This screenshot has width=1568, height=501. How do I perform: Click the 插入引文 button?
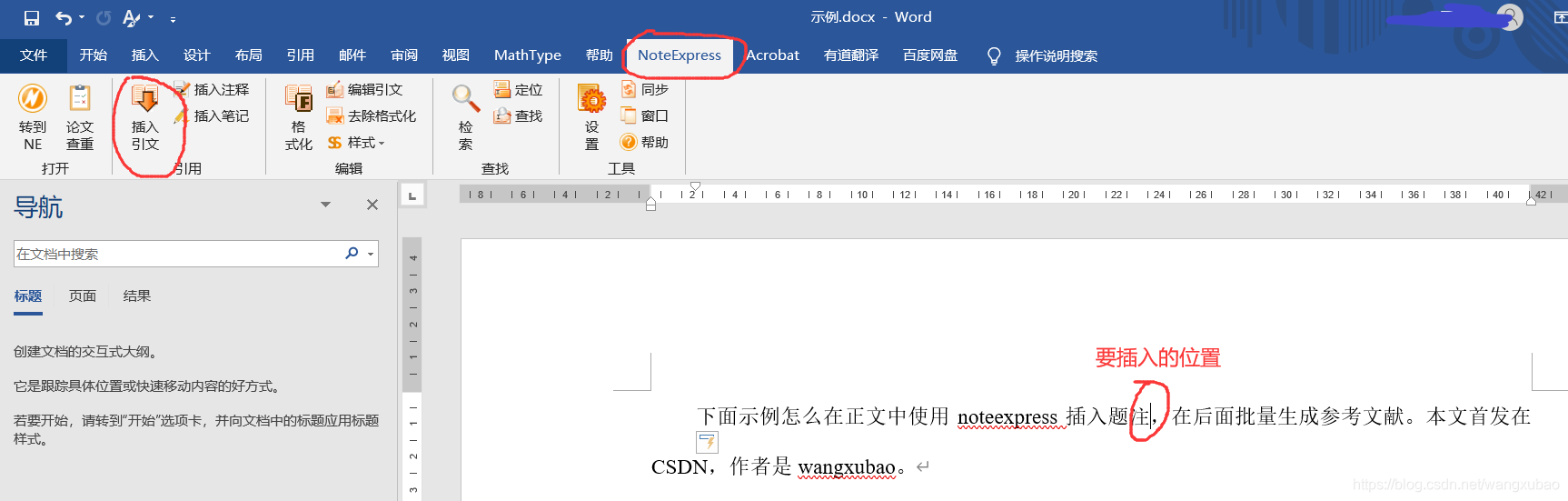[x=145, y=118]
